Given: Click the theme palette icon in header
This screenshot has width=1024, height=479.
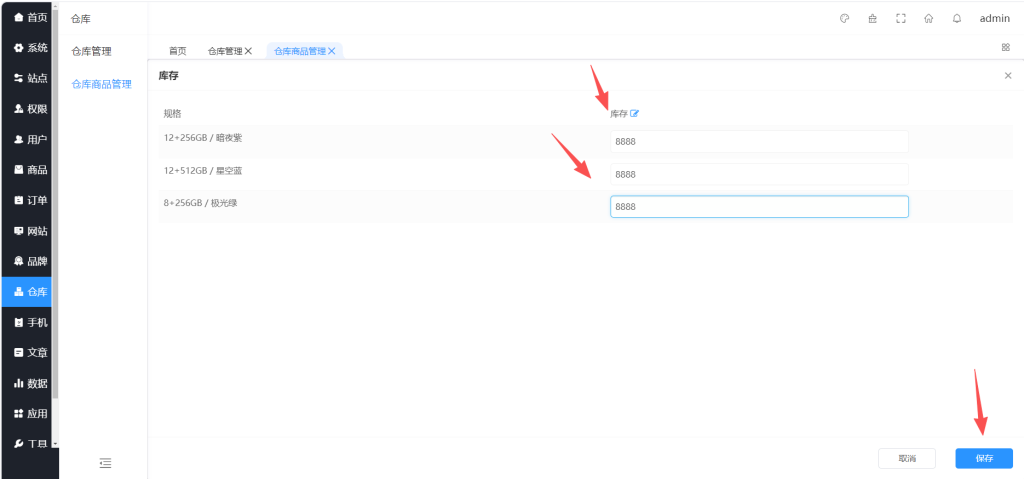Looking at the screenshot, I should (844, 18).
